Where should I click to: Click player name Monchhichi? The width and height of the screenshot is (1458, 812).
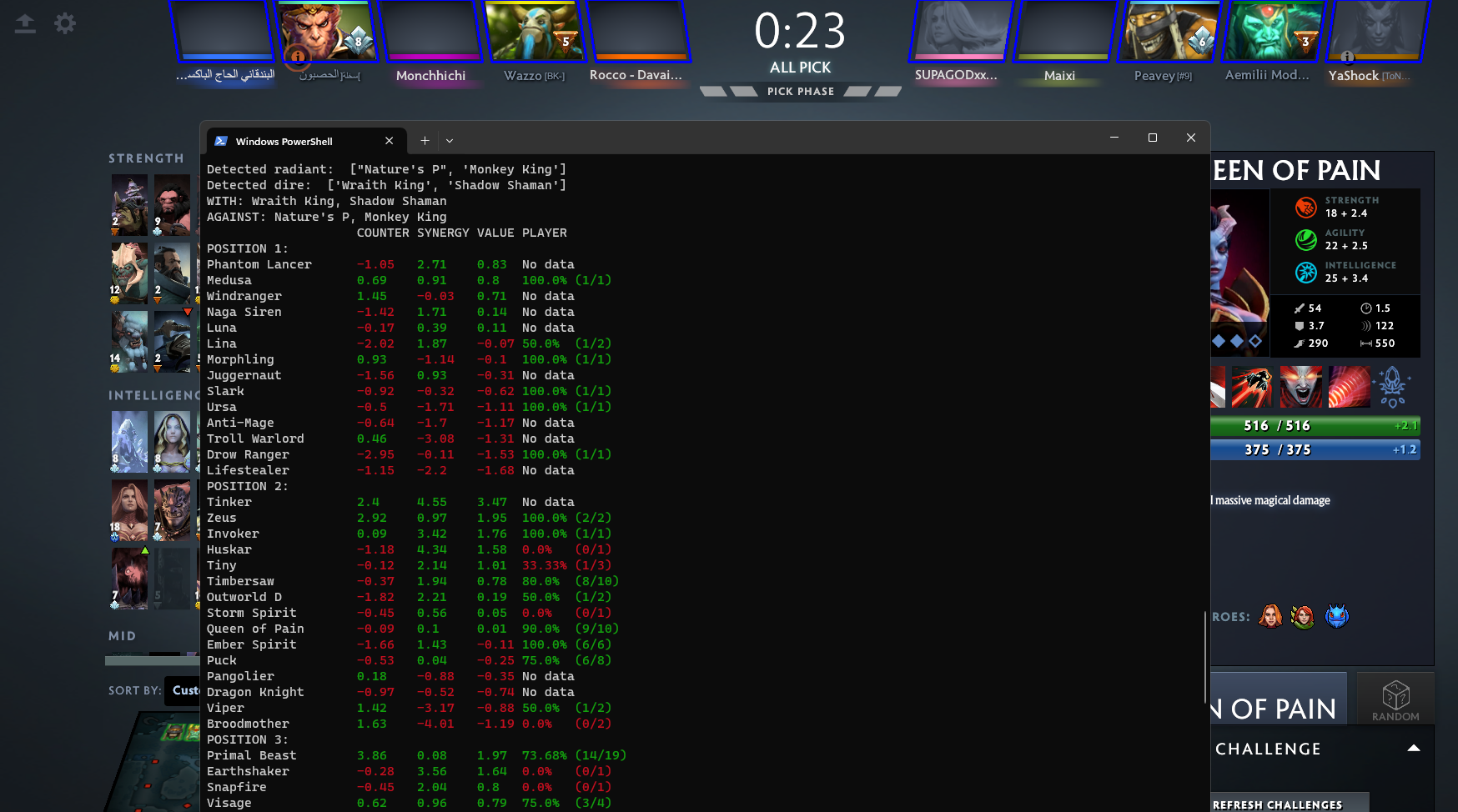430,76
